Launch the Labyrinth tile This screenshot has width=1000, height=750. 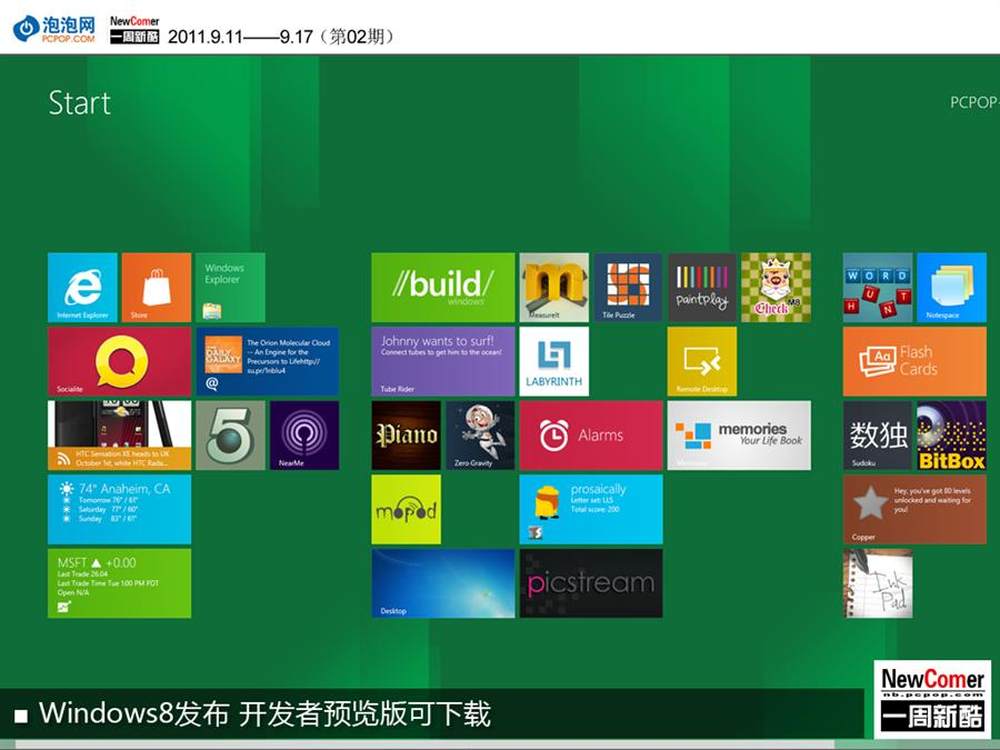[x=554, y=362]
